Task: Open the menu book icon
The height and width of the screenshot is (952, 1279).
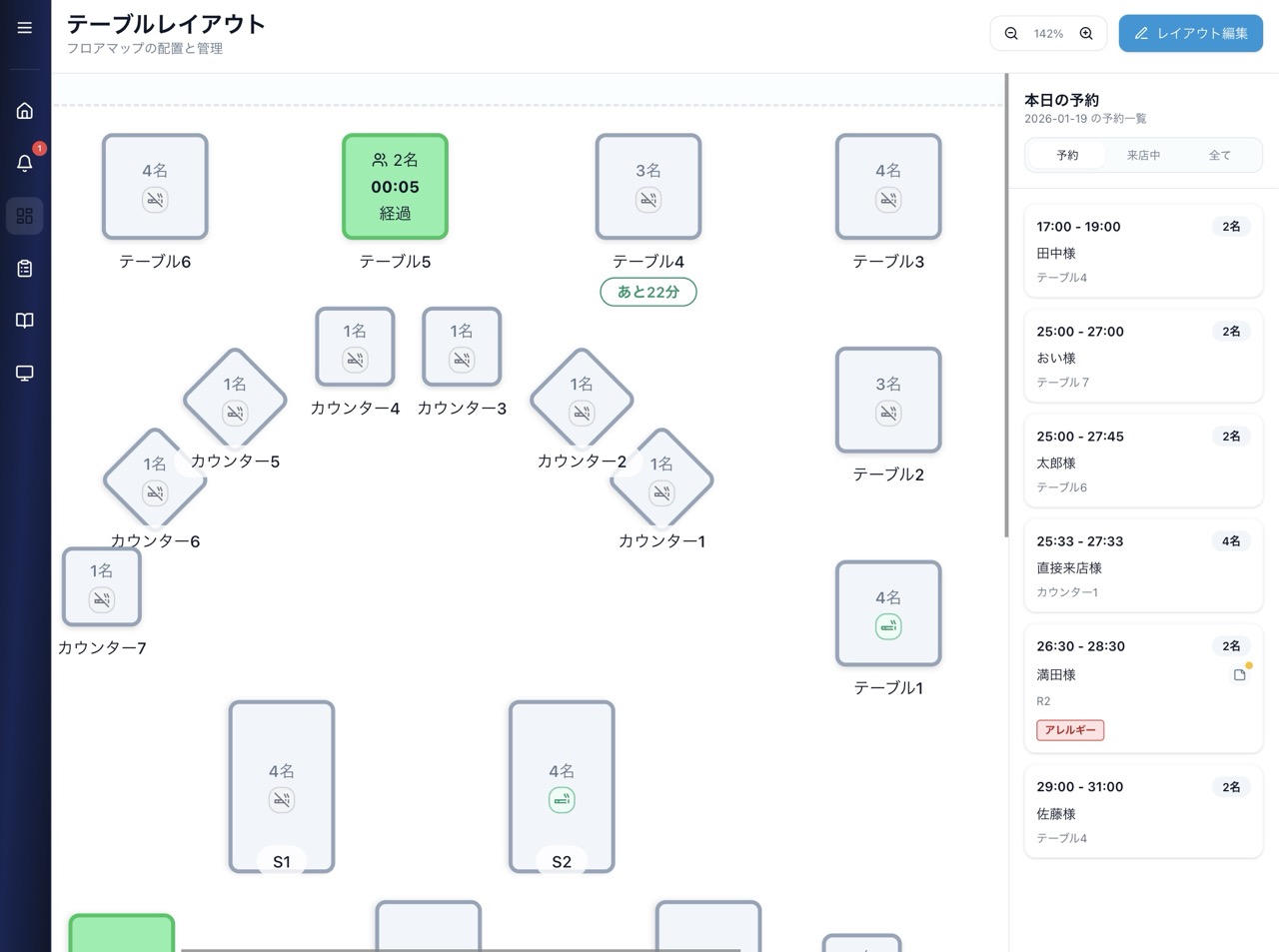Action: point(24,320)
